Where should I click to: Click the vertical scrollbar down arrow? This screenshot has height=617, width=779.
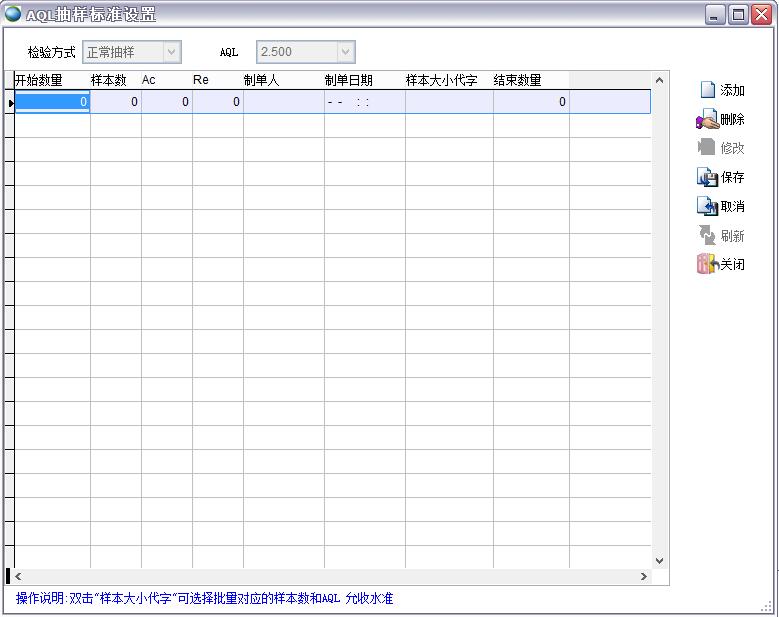659,561
